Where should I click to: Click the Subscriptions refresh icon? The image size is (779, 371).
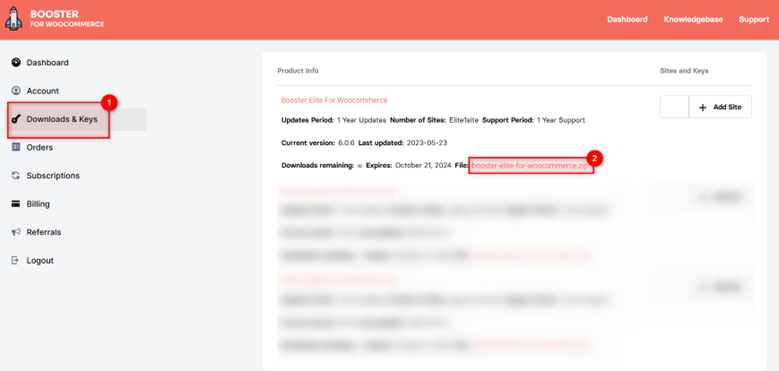pos(16,175)
